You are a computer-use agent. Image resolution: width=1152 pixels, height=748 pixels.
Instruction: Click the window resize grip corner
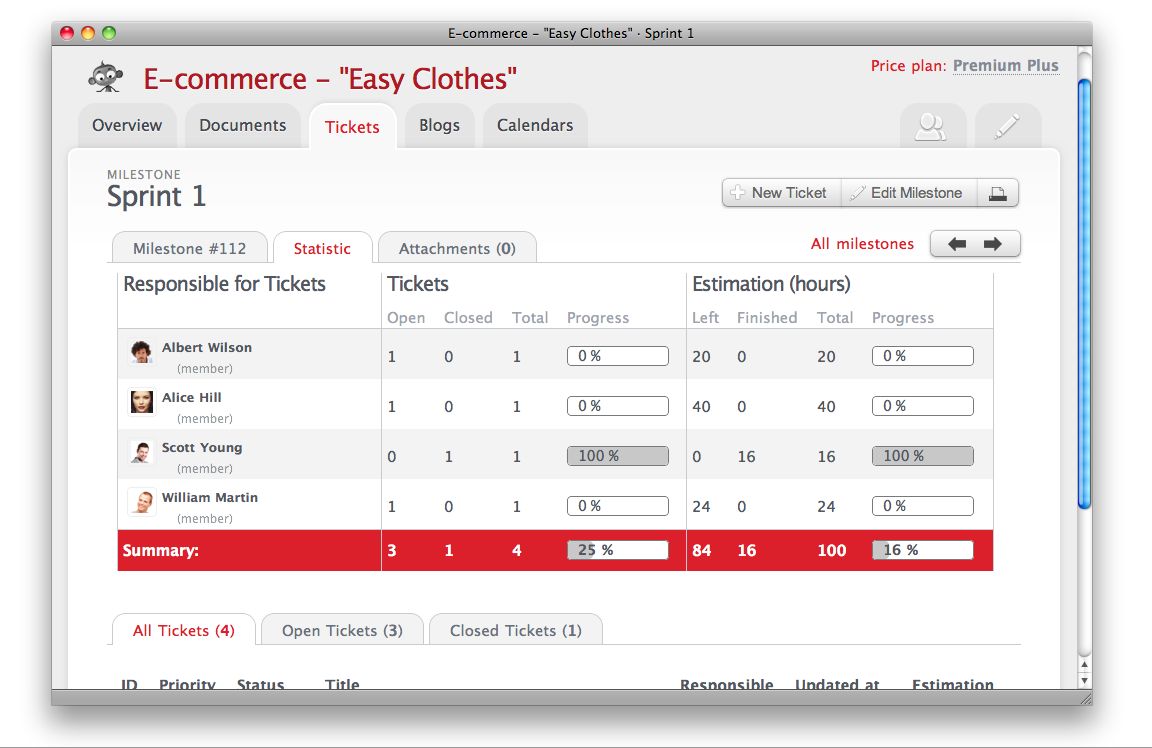pos(1085,699)
